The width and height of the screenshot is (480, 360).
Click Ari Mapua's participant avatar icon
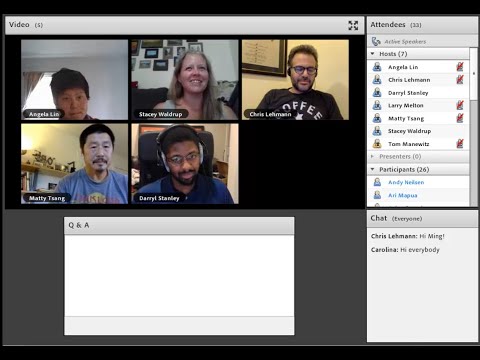pyautogui.click(x=377, y=195)
